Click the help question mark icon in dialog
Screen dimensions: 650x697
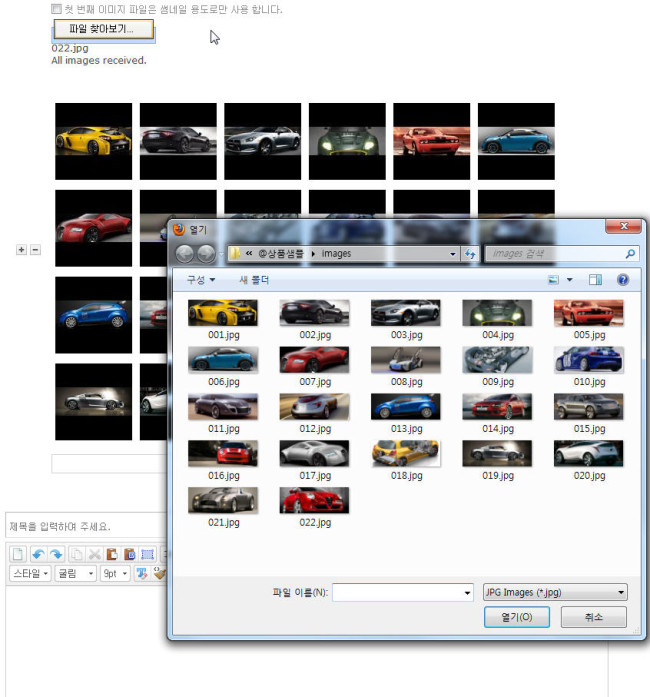click(622, 280)
